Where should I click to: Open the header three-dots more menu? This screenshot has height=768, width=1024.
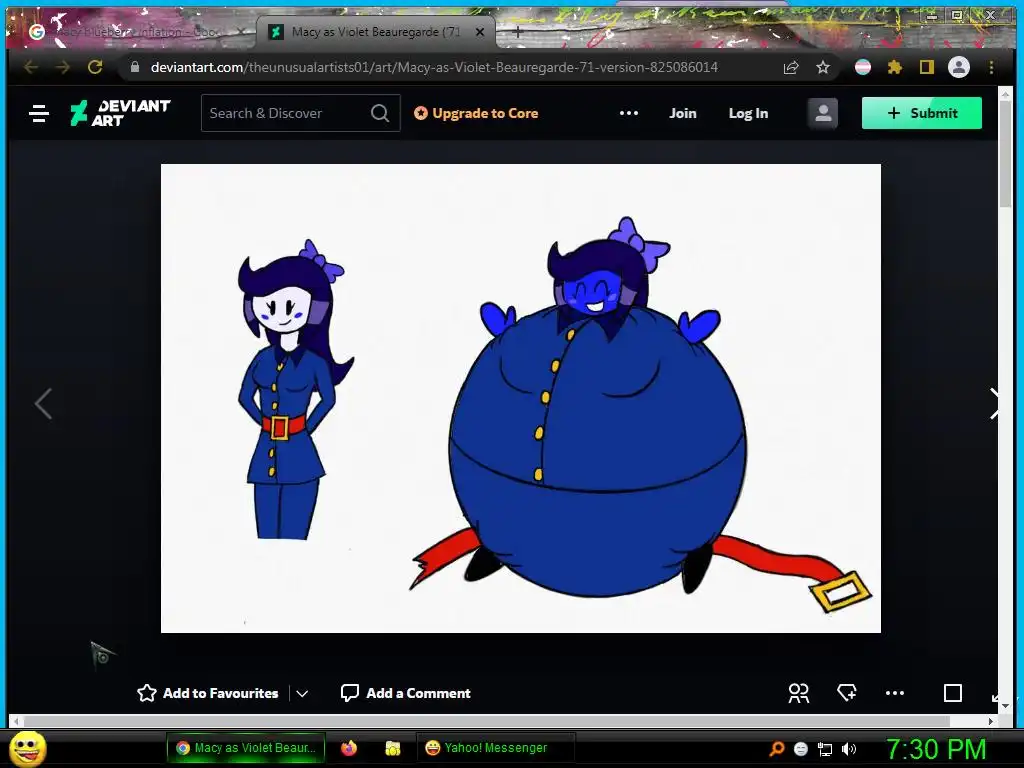[629, 113]
